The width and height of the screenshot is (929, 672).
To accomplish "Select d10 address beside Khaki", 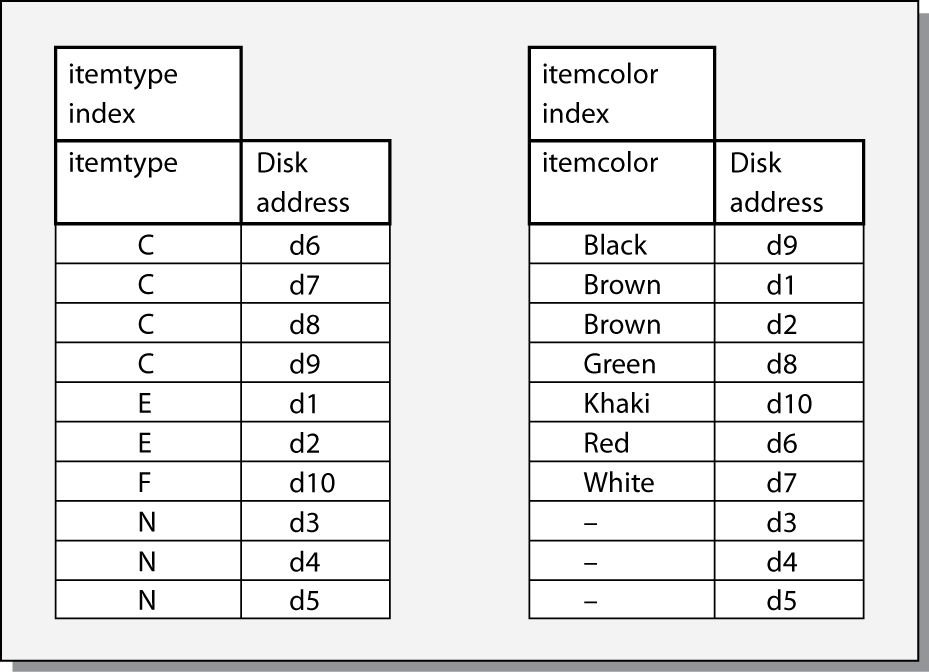I will (x=789, y=403).
